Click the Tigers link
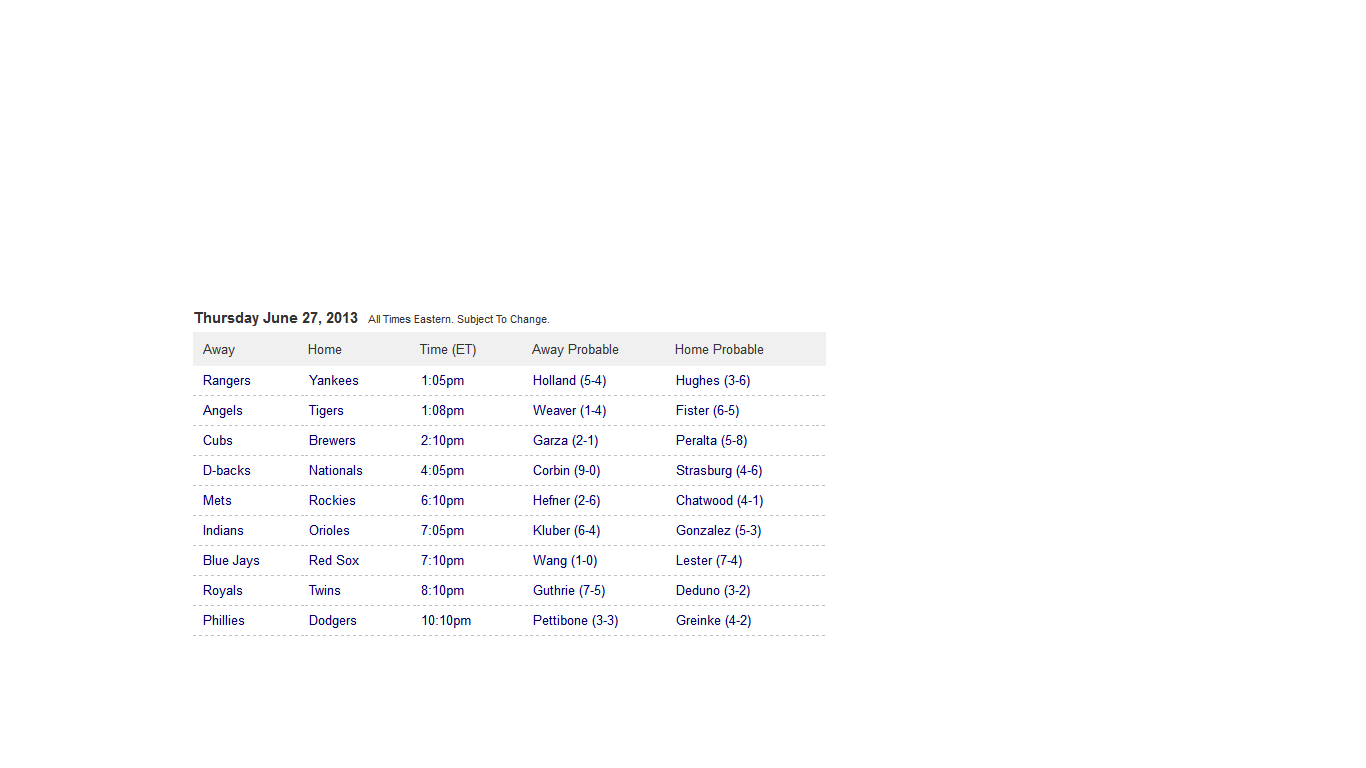Viewport: 1366px width, 768px height. 326,411
